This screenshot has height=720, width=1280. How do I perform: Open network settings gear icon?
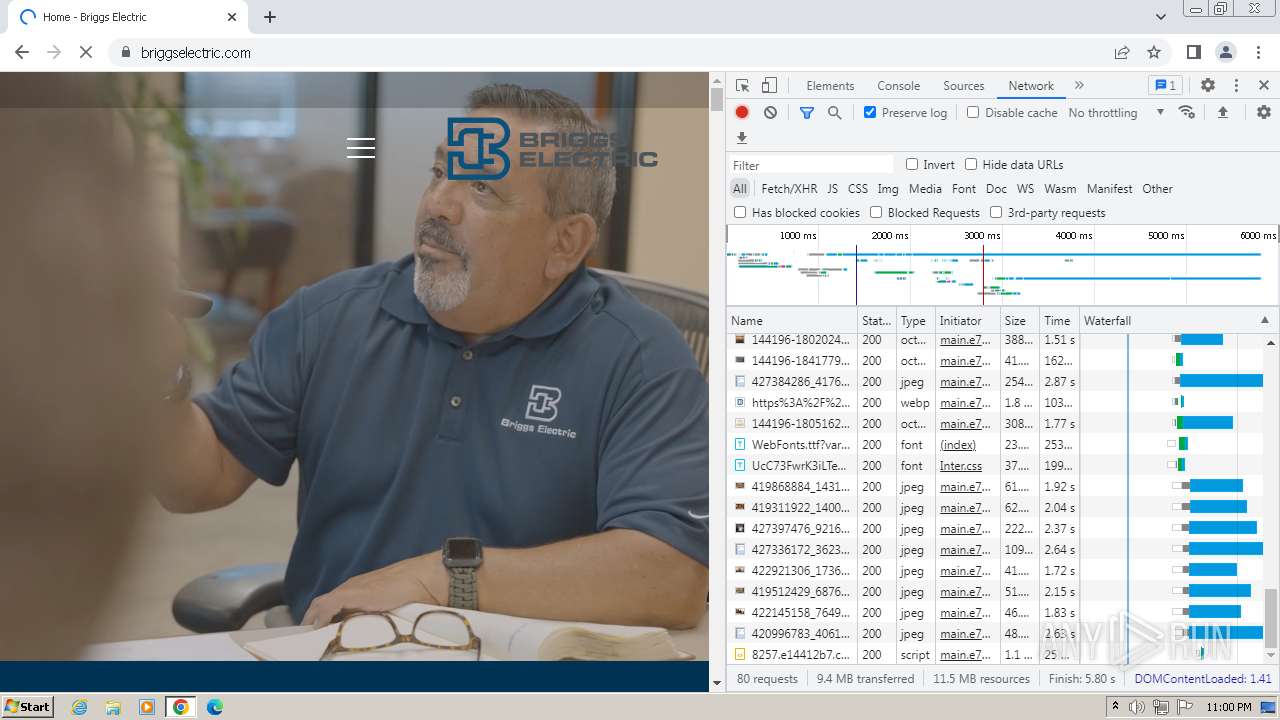[1264, 113]
